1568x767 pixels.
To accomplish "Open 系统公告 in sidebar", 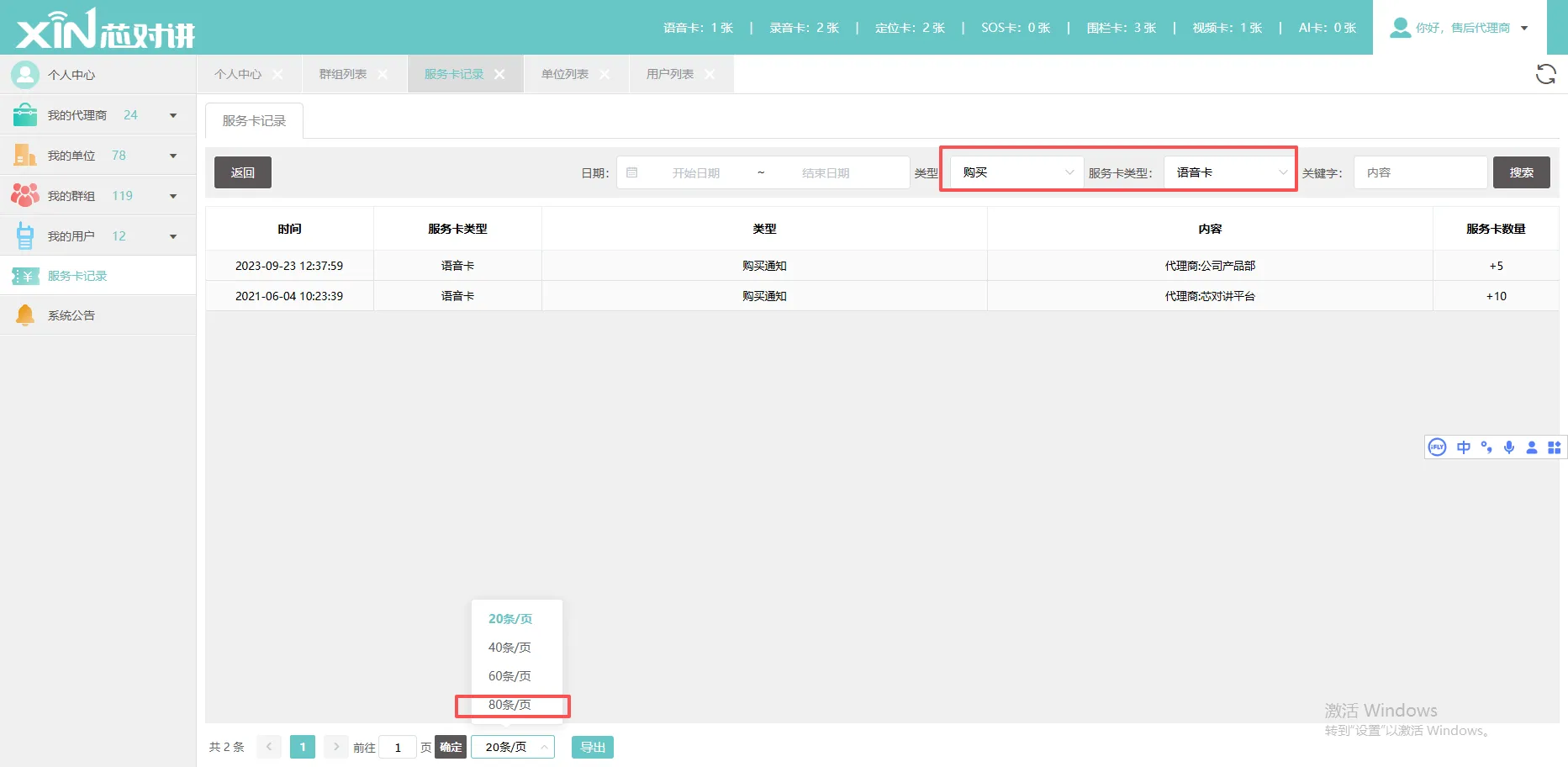I will [98, 315].
